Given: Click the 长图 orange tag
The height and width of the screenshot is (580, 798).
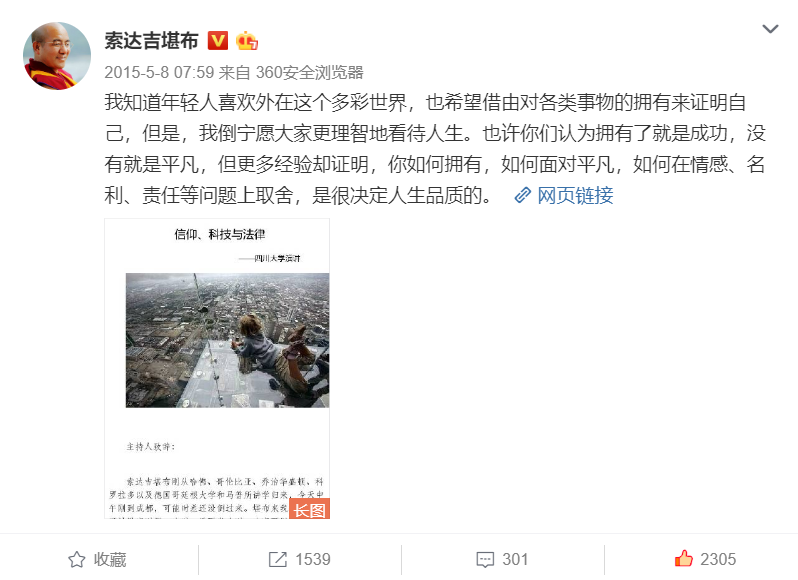Looking at the screenshot, I should click(309, 509).
